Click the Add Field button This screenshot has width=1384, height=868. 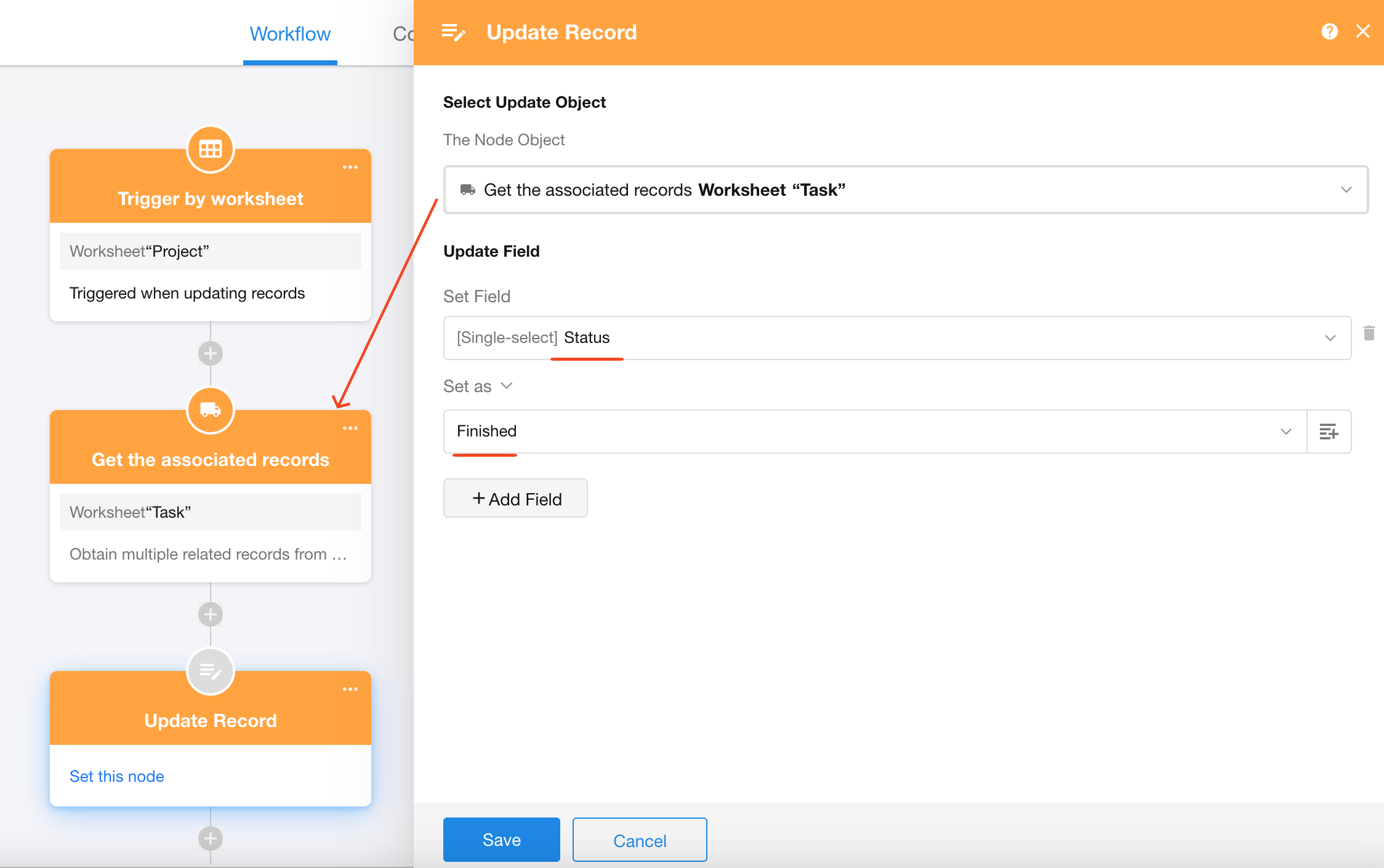tap(515, 499)
